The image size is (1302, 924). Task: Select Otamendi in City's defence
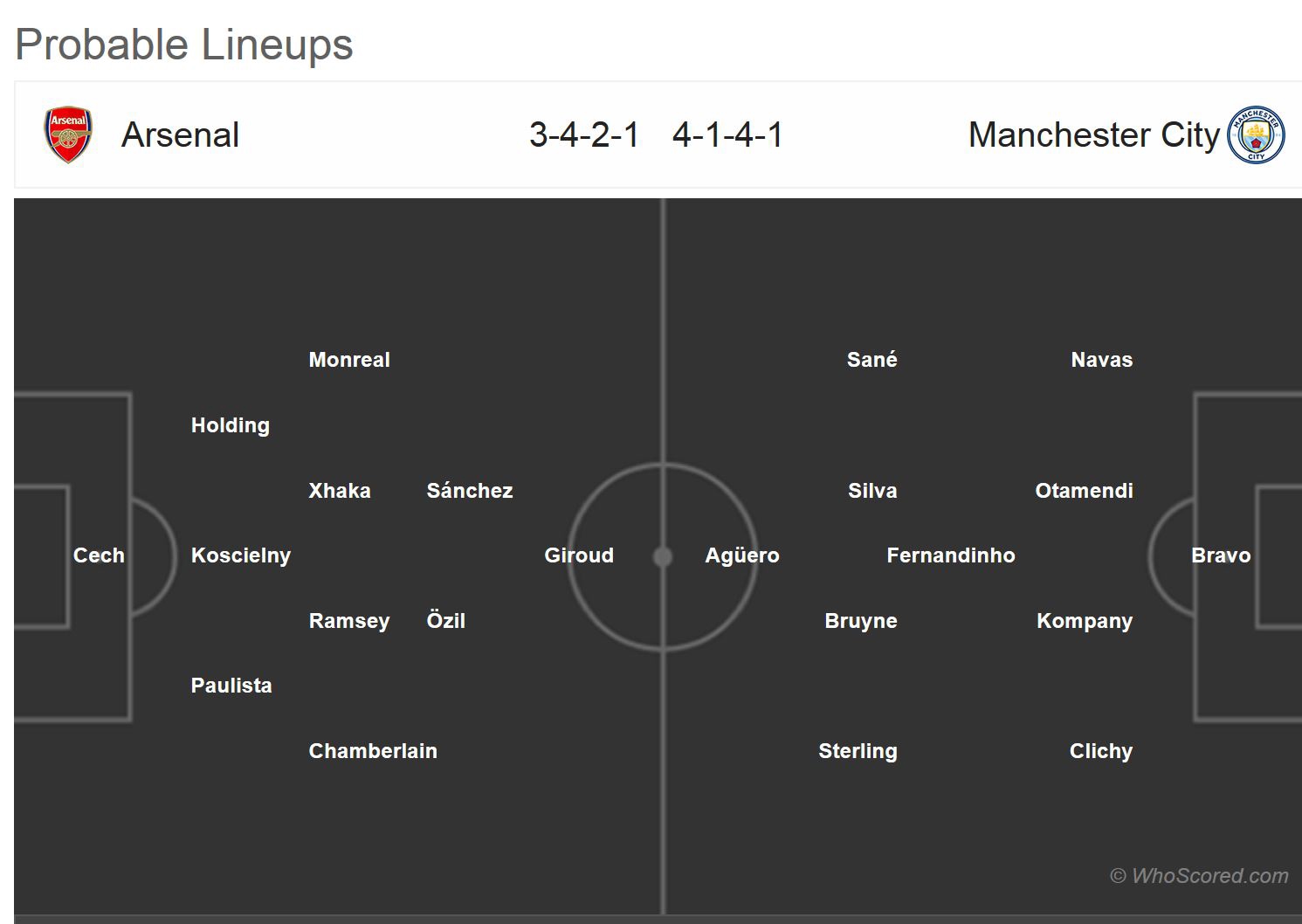1084,491
